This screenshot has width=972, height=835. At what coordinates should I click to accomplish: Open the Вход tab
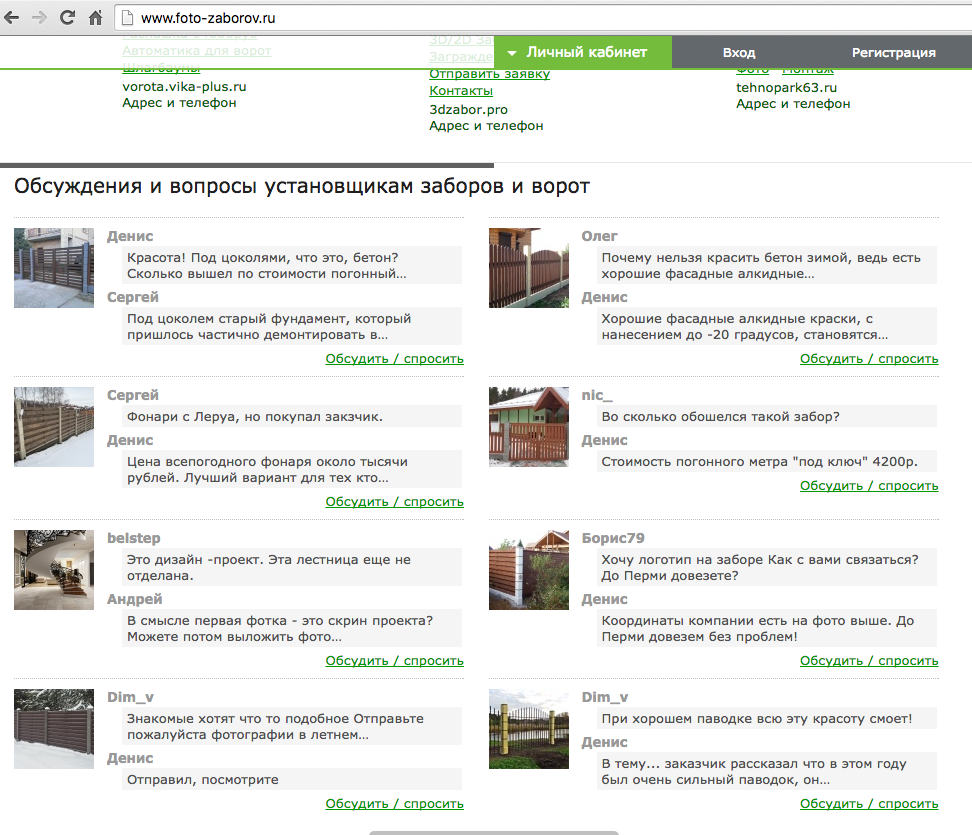[739, 53]
